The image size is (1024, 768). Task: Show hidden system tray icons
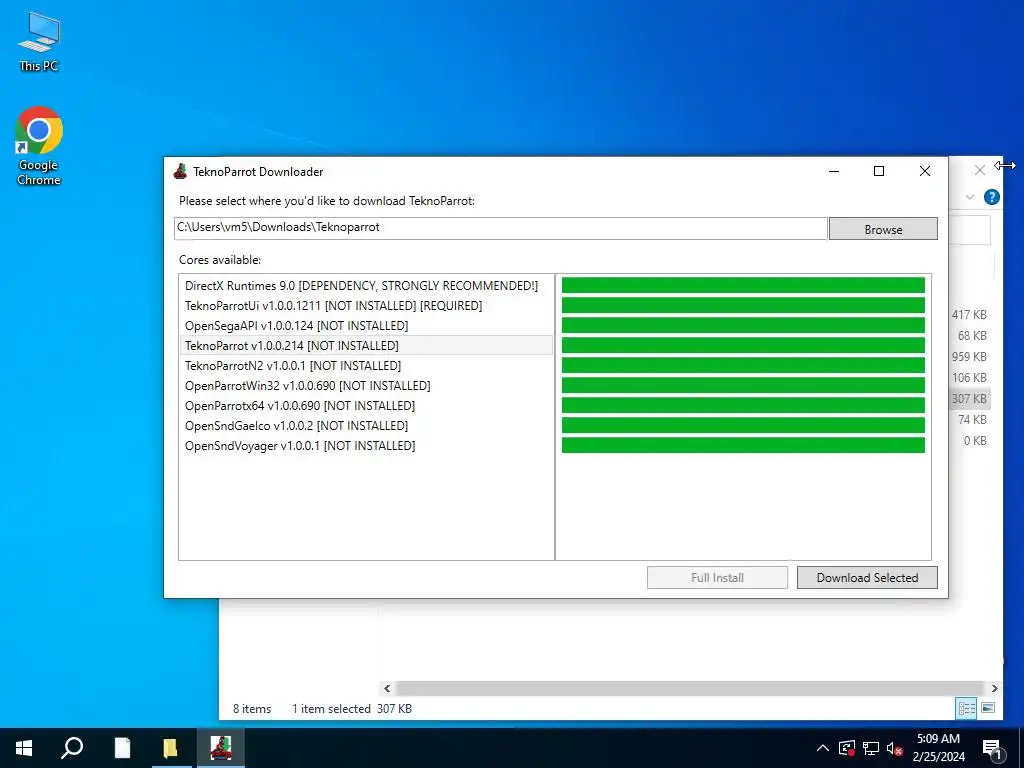click(823, 748)
